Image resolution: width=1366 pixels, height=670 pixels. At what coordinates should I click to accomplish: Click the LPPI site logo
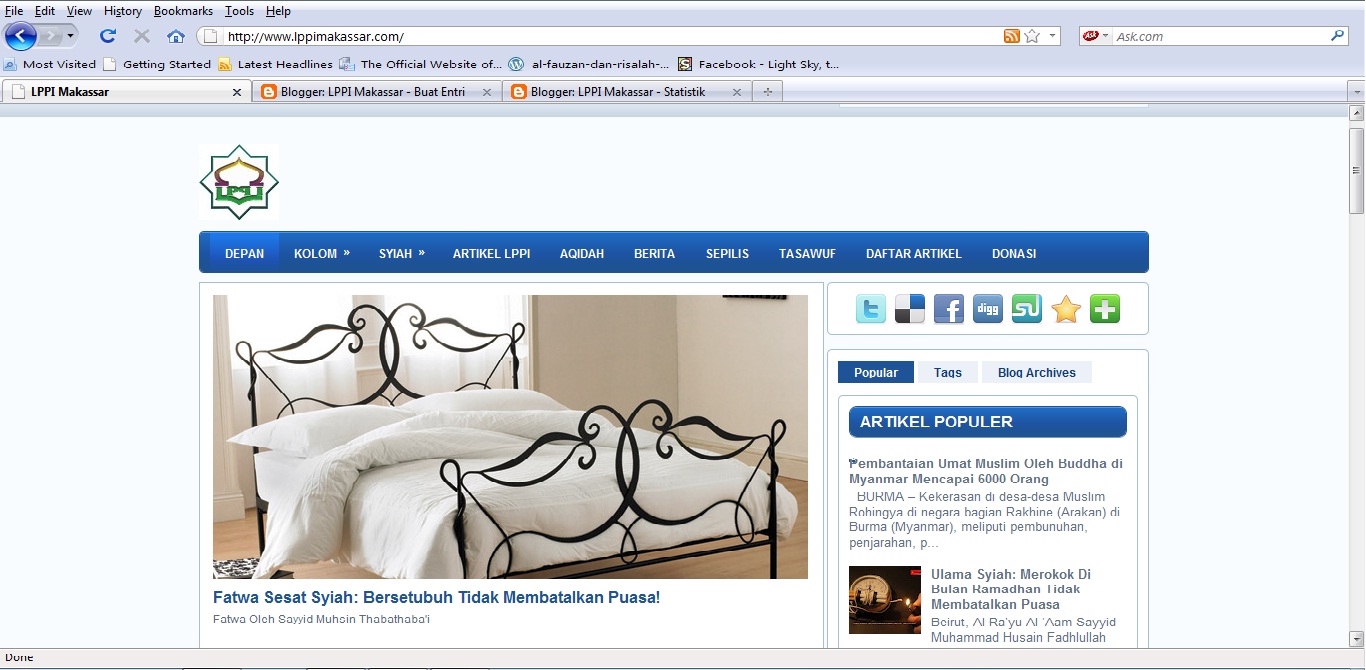(239, 182)
